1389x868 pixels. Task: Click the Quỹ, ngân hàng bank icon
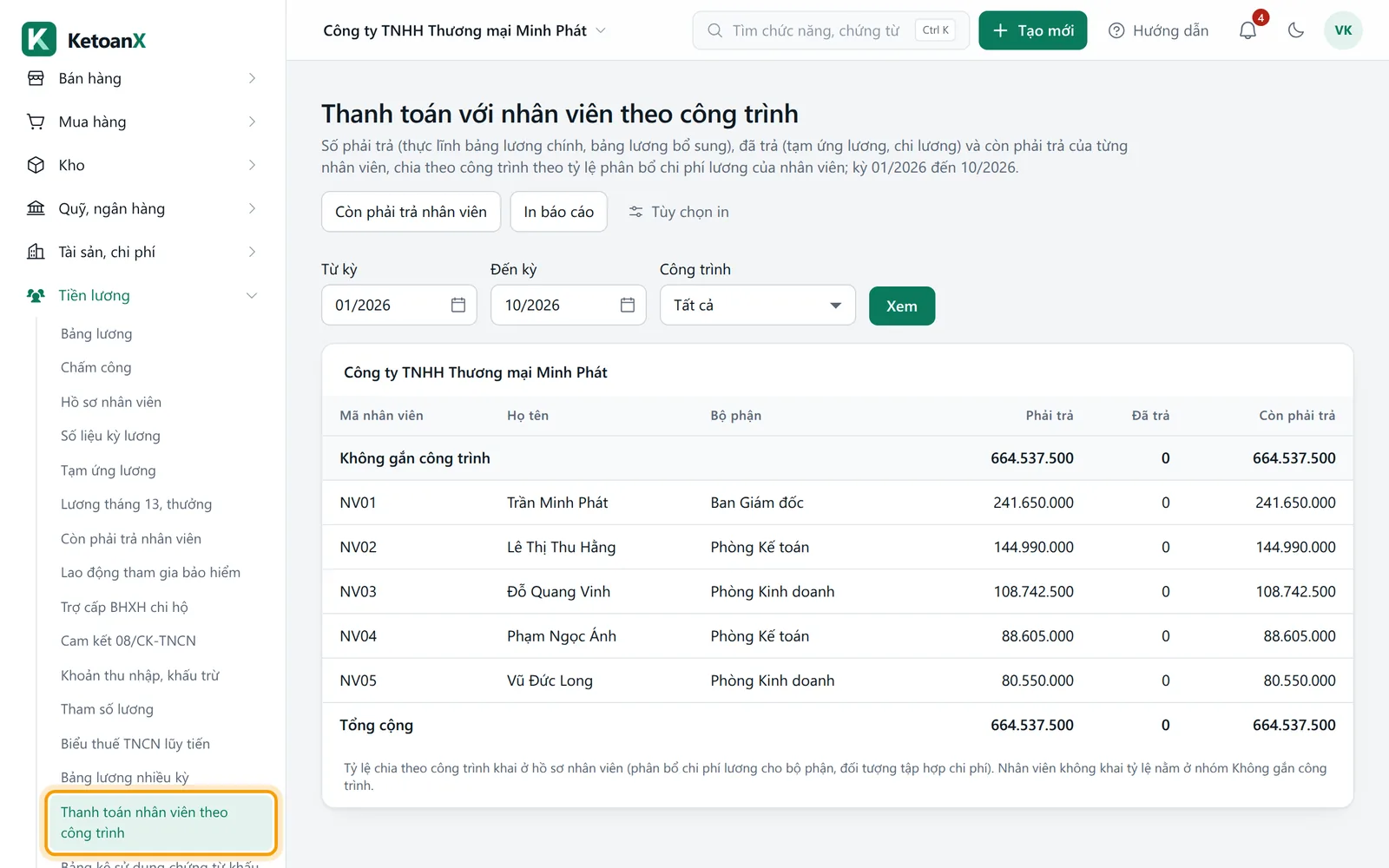(x=36, y=208)
